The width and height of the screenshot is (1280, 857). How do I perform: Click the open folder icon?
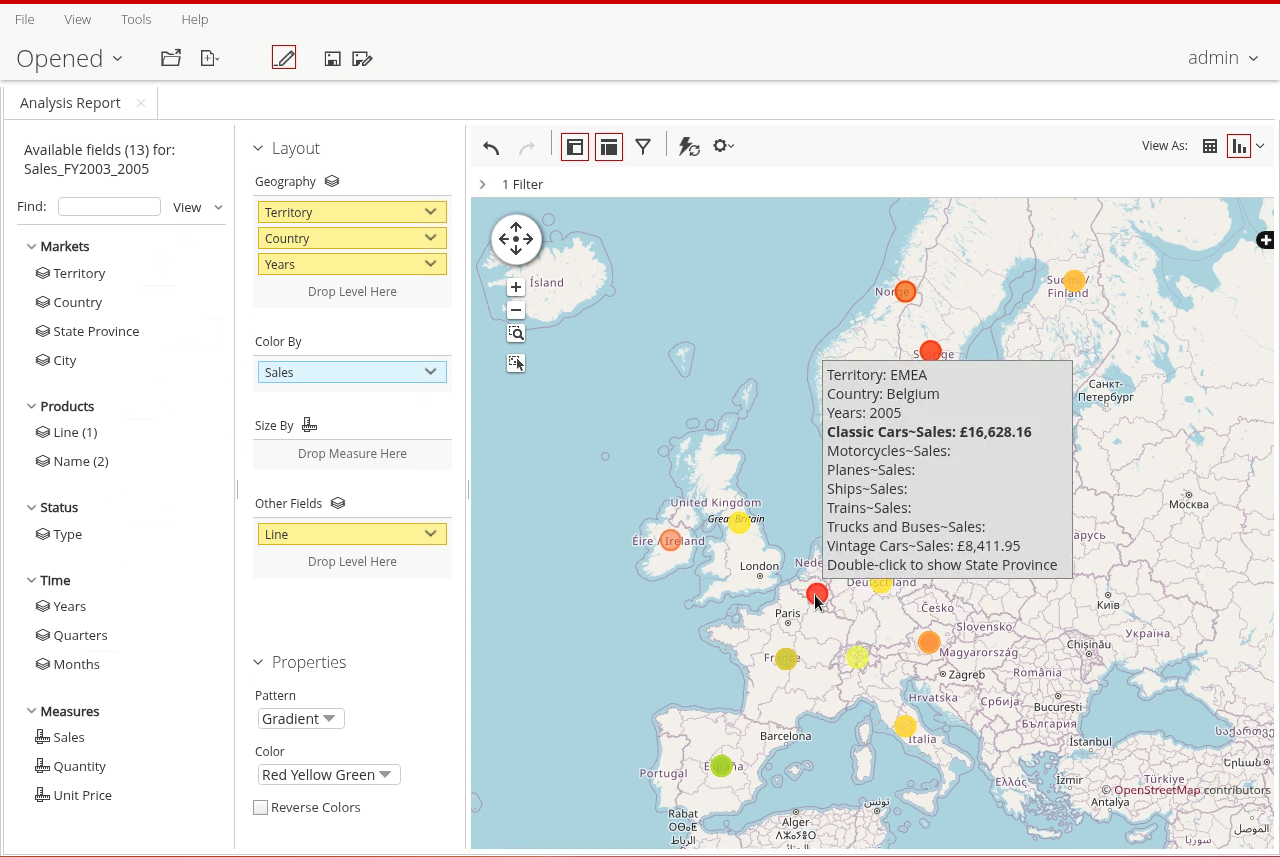pos(171,58)
